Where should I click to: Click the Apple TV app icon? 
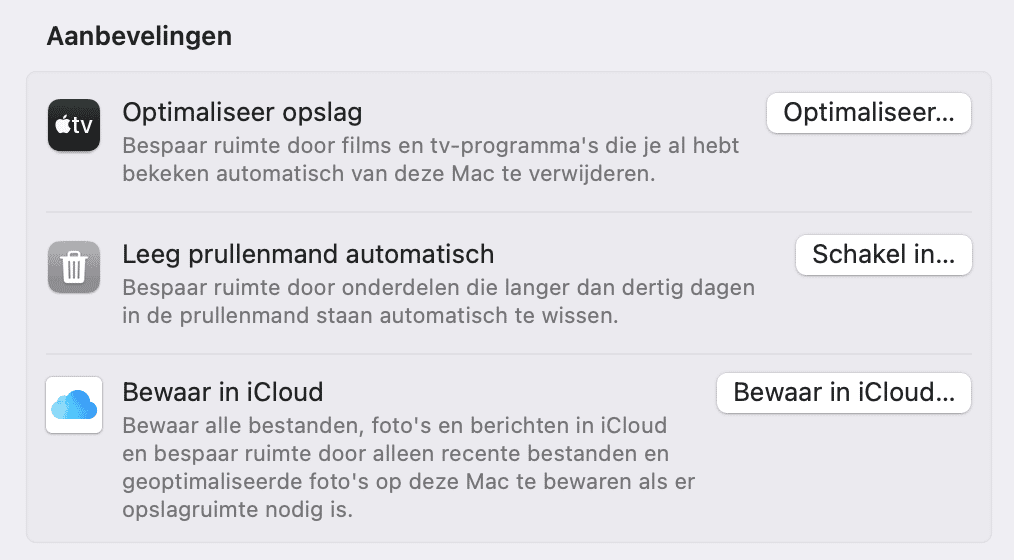tap(74, 125)
